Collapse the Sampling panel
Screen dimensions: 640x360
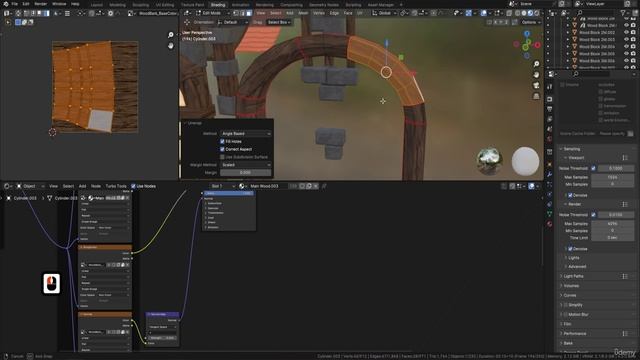(x=571, y=149)
